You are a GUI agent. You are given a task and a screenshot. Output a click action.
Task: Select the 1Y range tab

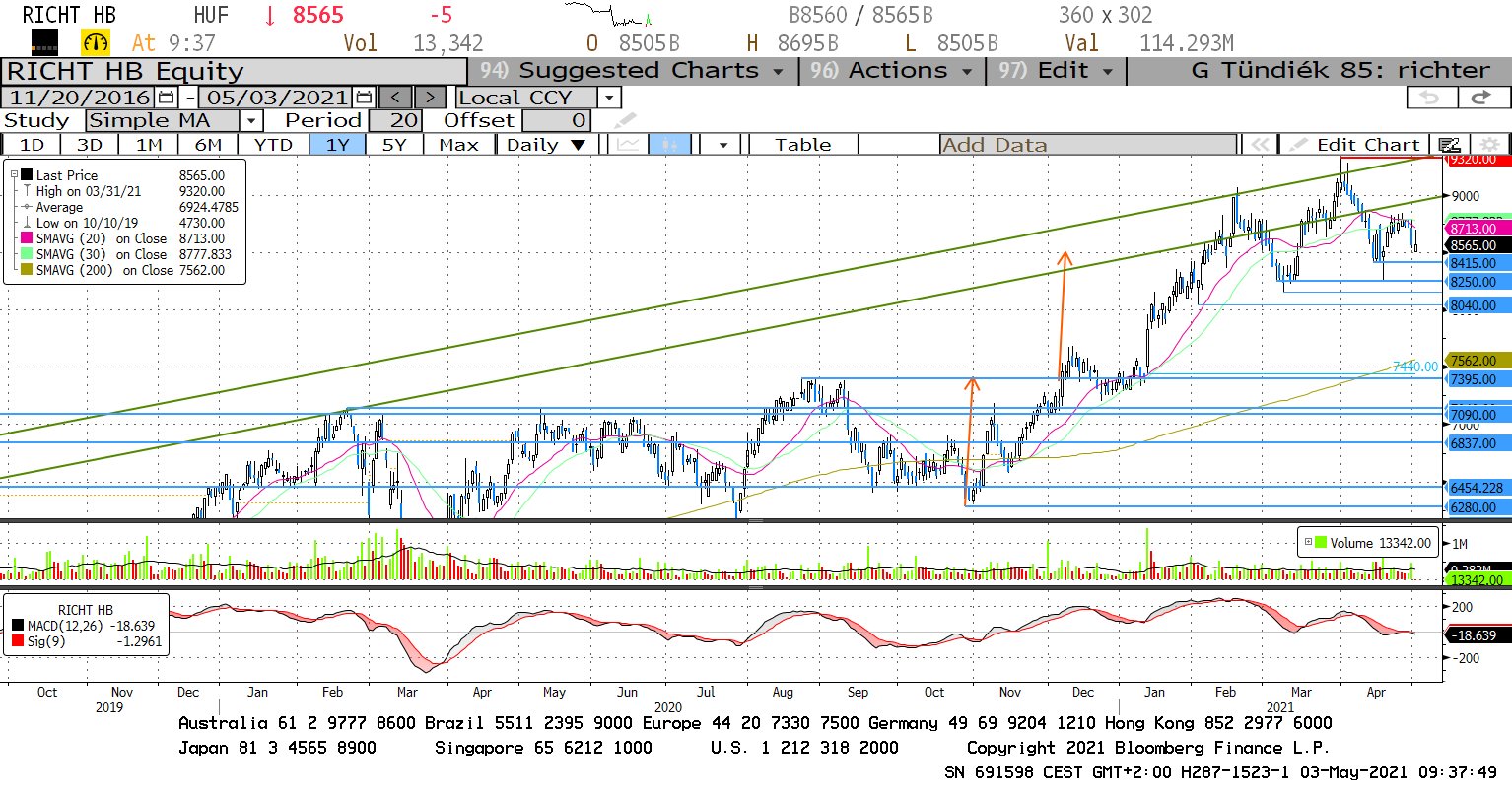[338, 145]
